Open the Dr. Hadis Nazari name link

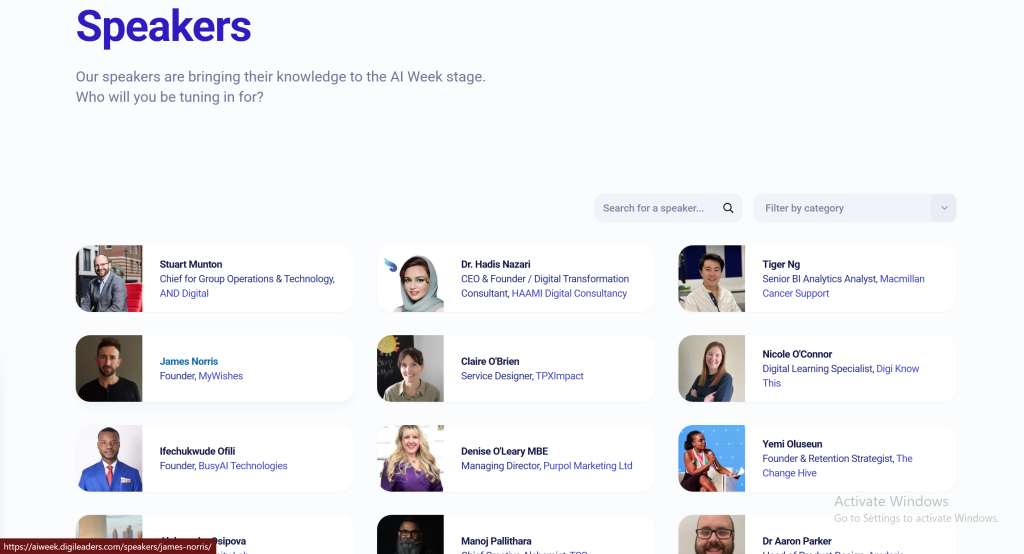[495, 264]
